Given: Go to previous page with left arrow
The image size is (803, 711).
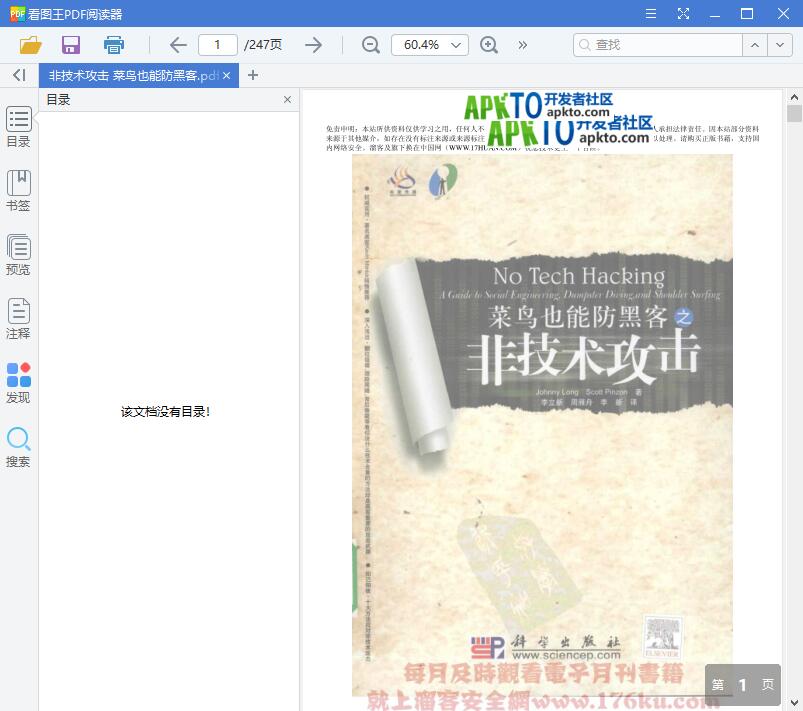Looking at the screenshot, I should coord(178,45).
